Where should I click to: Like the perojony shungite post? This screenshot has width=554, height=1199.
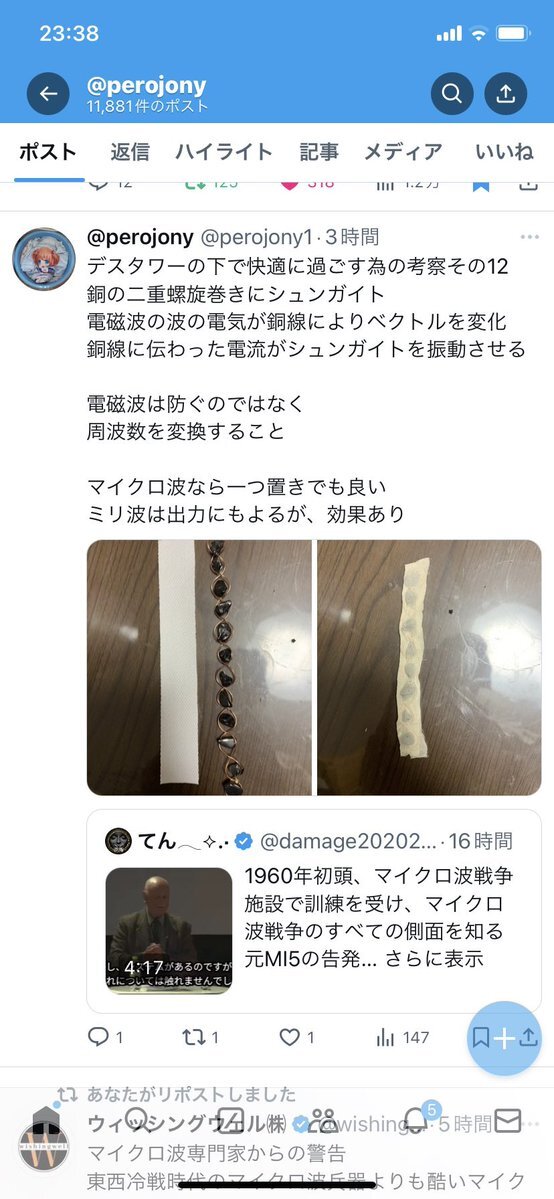coord(296,1037)
